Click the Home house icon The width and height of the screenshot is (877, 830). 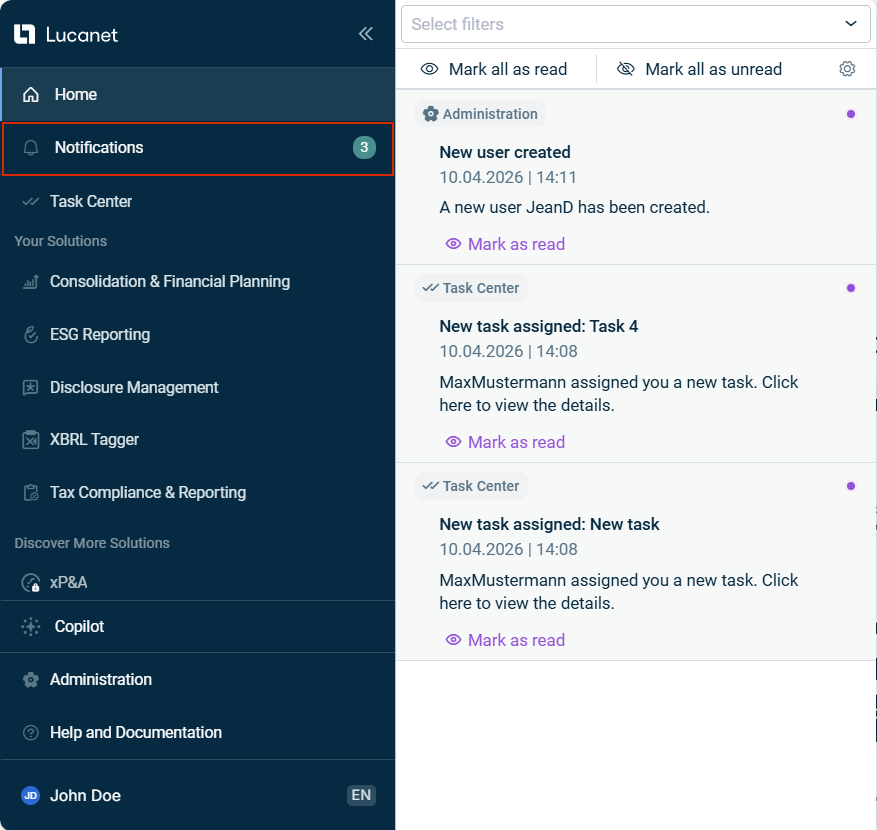(x=31, y=95)
